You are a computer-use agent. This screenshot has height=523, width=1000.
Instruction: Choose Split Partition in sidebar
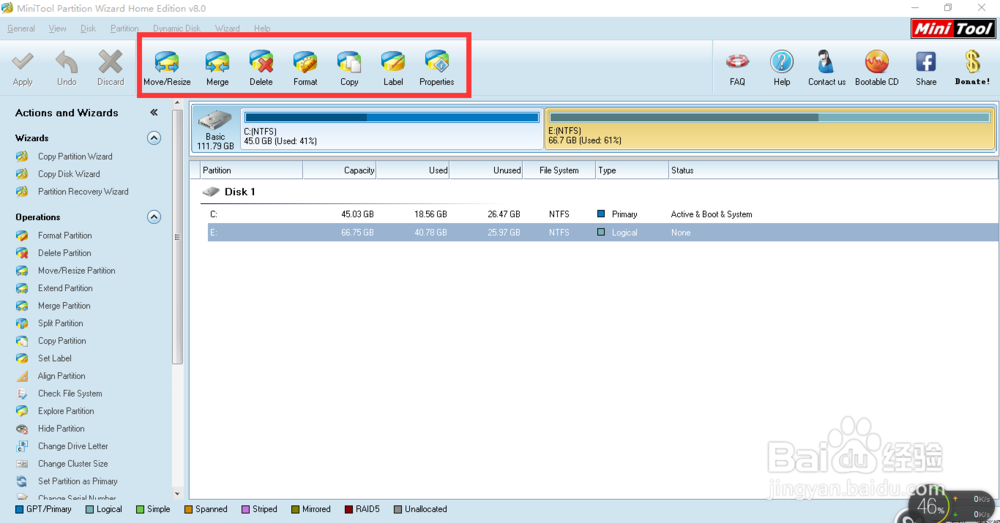pos(60,323)
